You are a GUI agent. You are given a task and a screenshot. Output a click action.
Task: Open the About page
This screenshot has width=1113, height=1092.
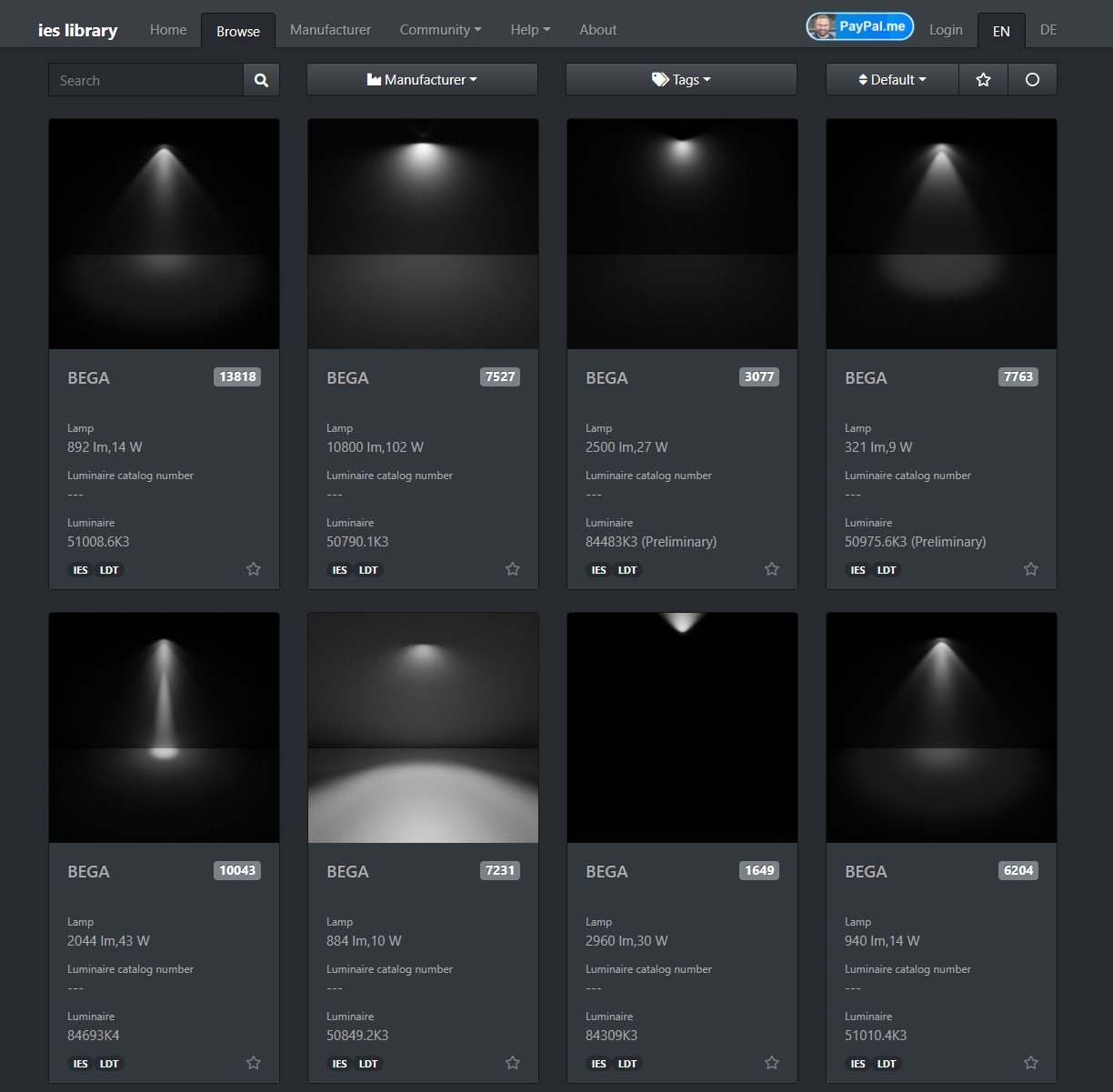pos(598,30)
